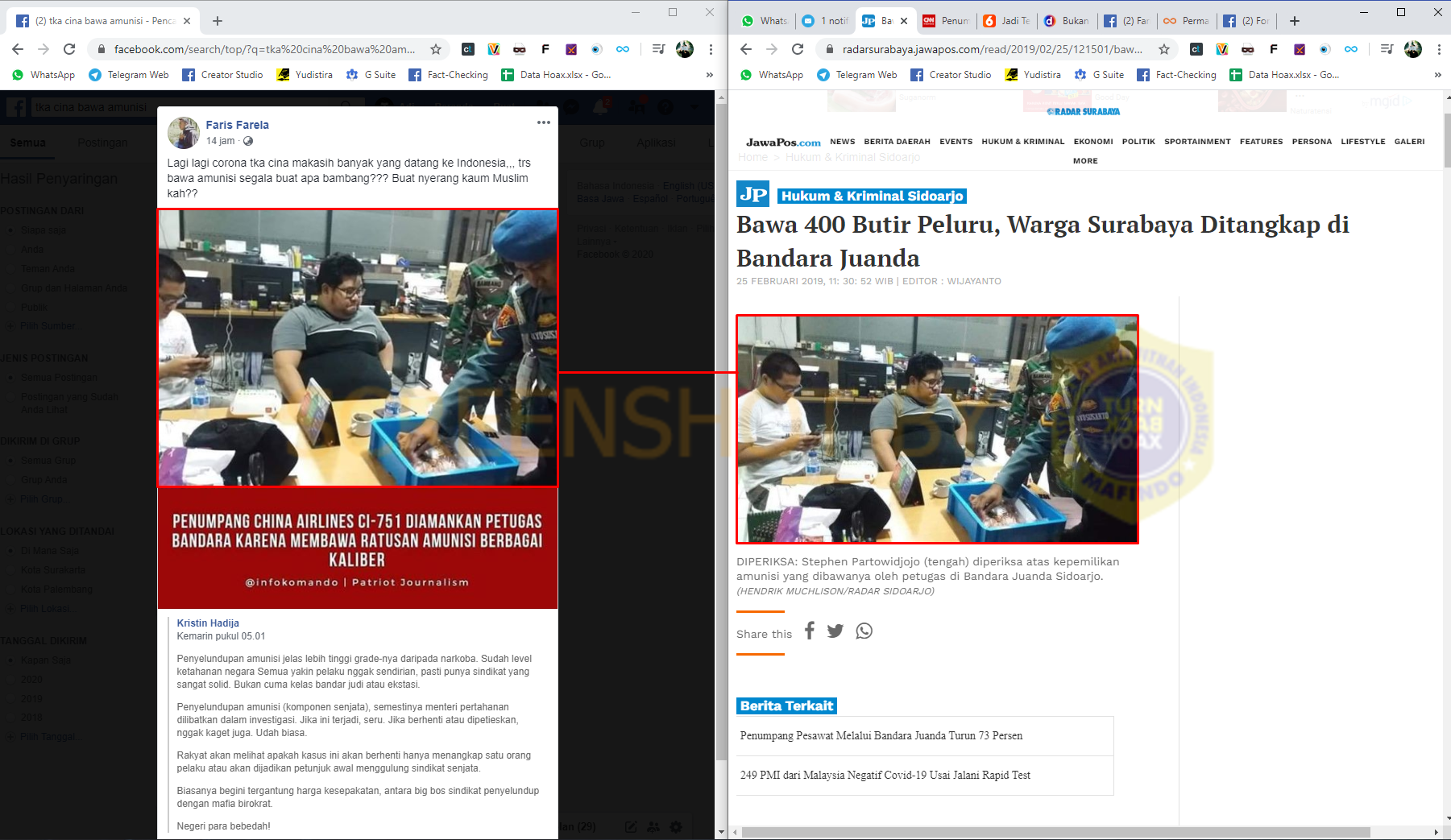Click the scroll-down arrow in Facebook window
This screenshot has width=1451, height=840.
pos(720,832)
